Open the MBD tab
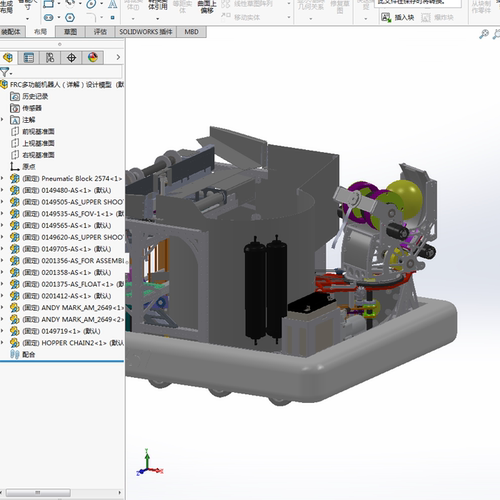Image resolution: width=500 pixels, height=500 pixels. point(191,32)
